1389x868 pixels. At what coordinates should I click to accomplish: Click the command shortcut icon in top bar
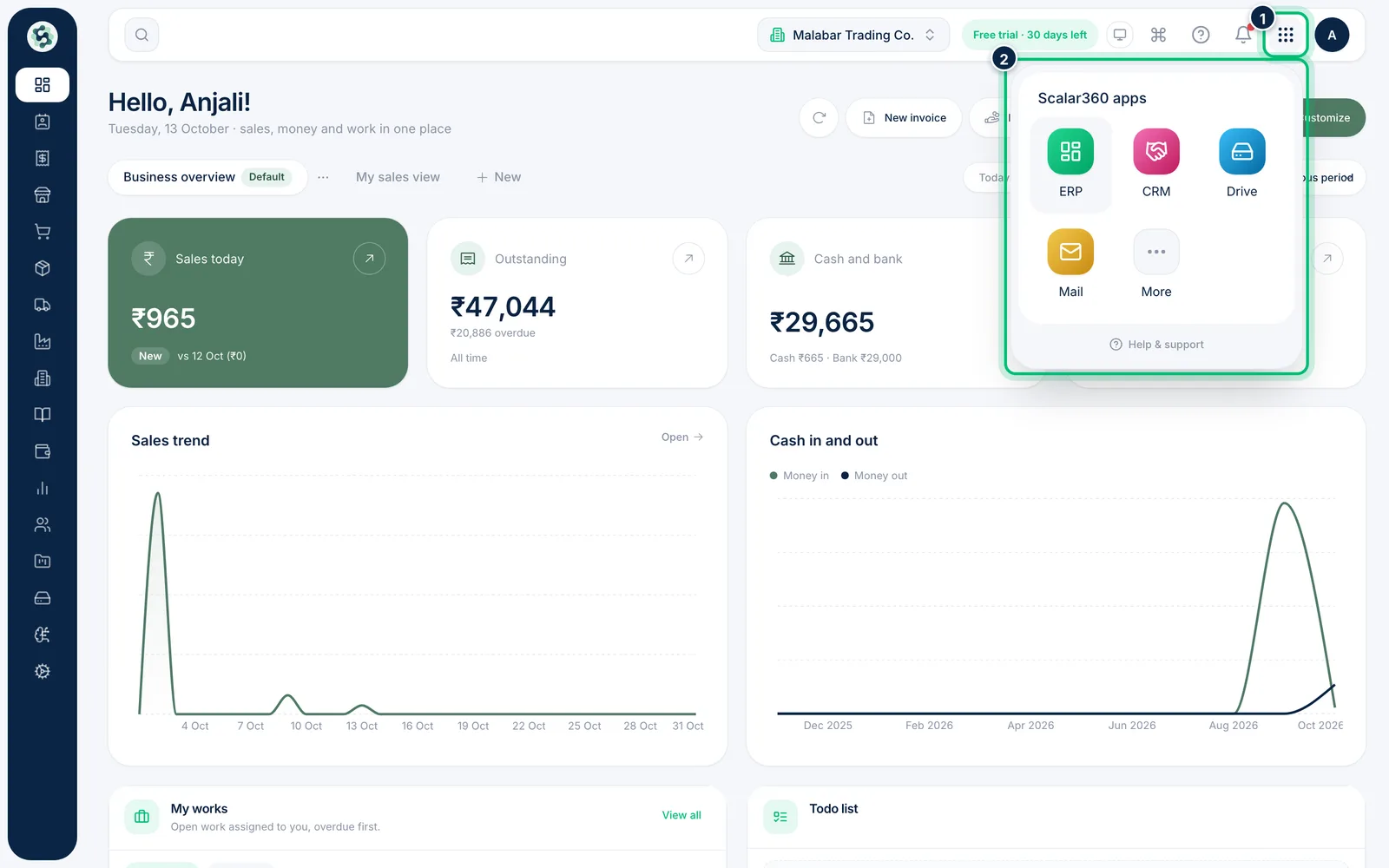(x=1158, y=35)
